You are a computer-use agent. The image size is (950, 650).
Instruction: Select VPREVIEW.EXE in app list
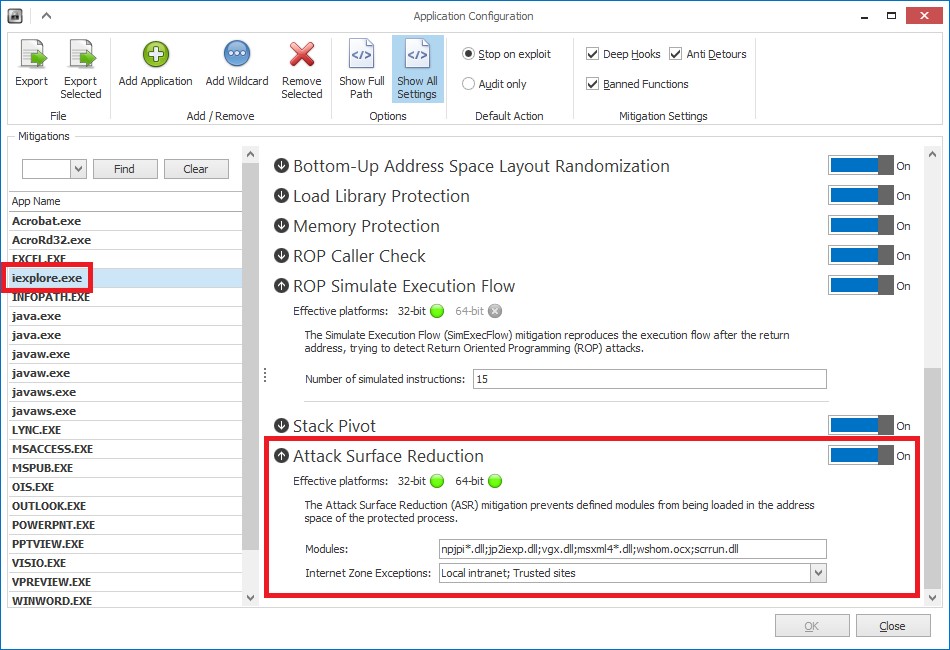coord(125,582)
